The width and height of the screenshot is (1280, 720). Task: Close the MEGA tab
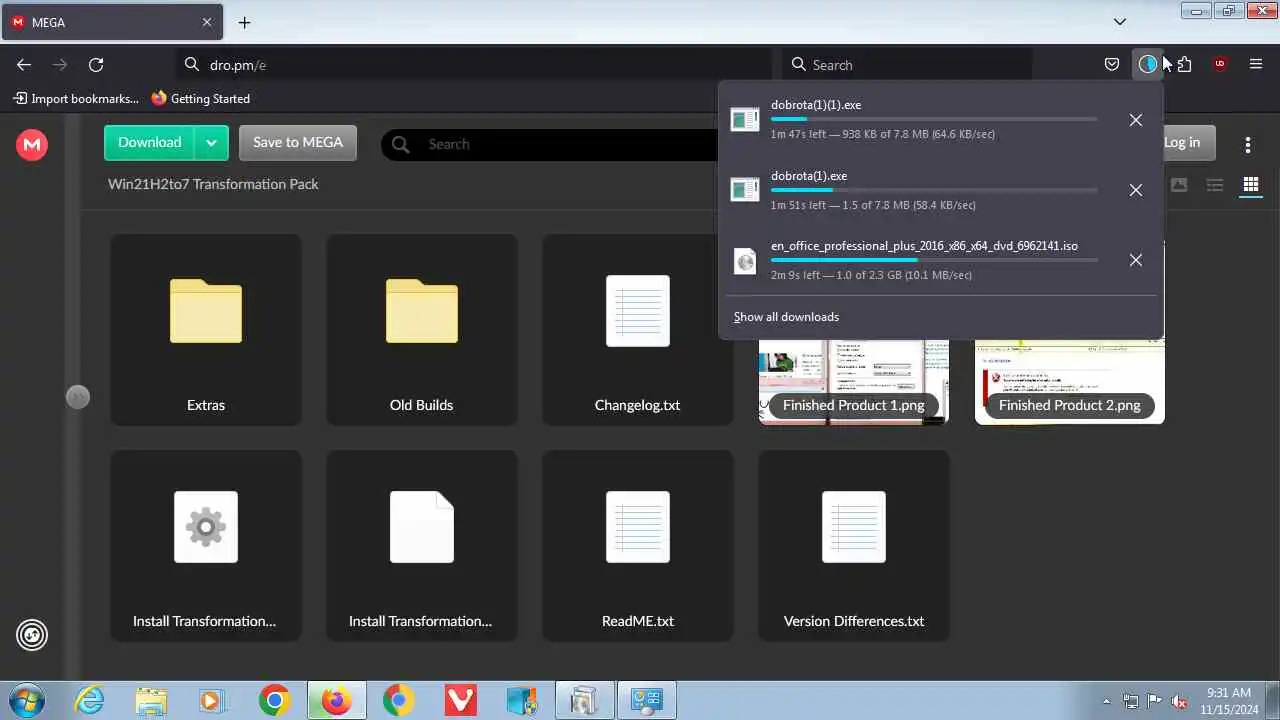(x=207, y=22)
